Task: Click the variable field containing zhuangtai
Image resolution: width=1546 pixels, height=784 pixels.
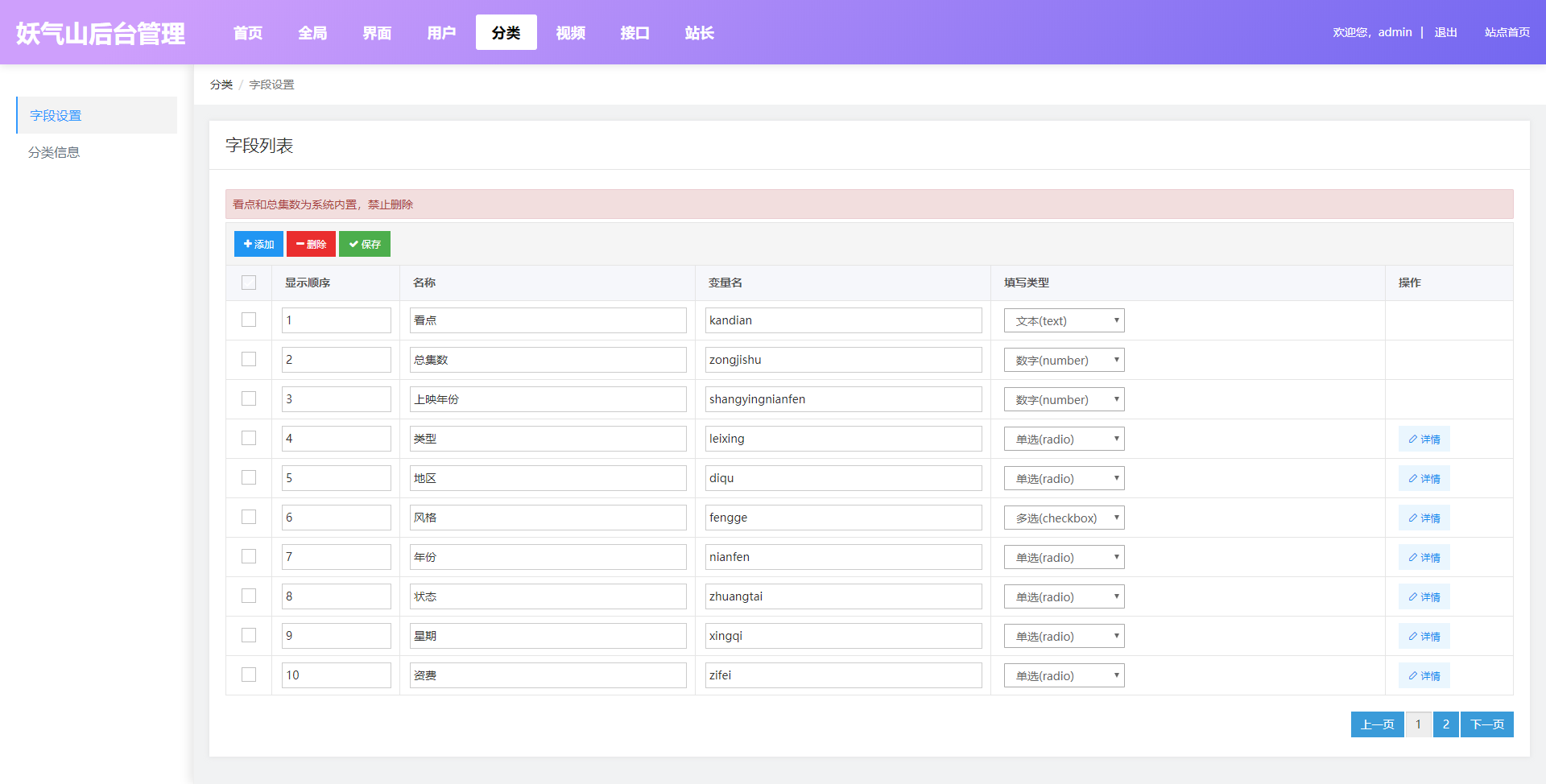Action: click(x=843, y=596)
